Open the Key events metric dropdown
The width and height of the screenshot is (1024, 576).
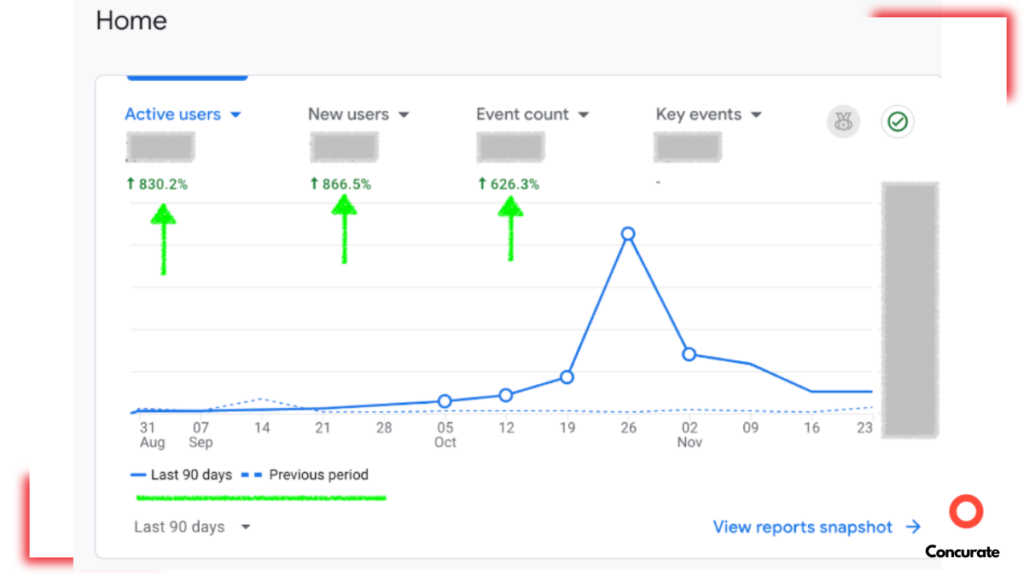click(x=757, y=114)
